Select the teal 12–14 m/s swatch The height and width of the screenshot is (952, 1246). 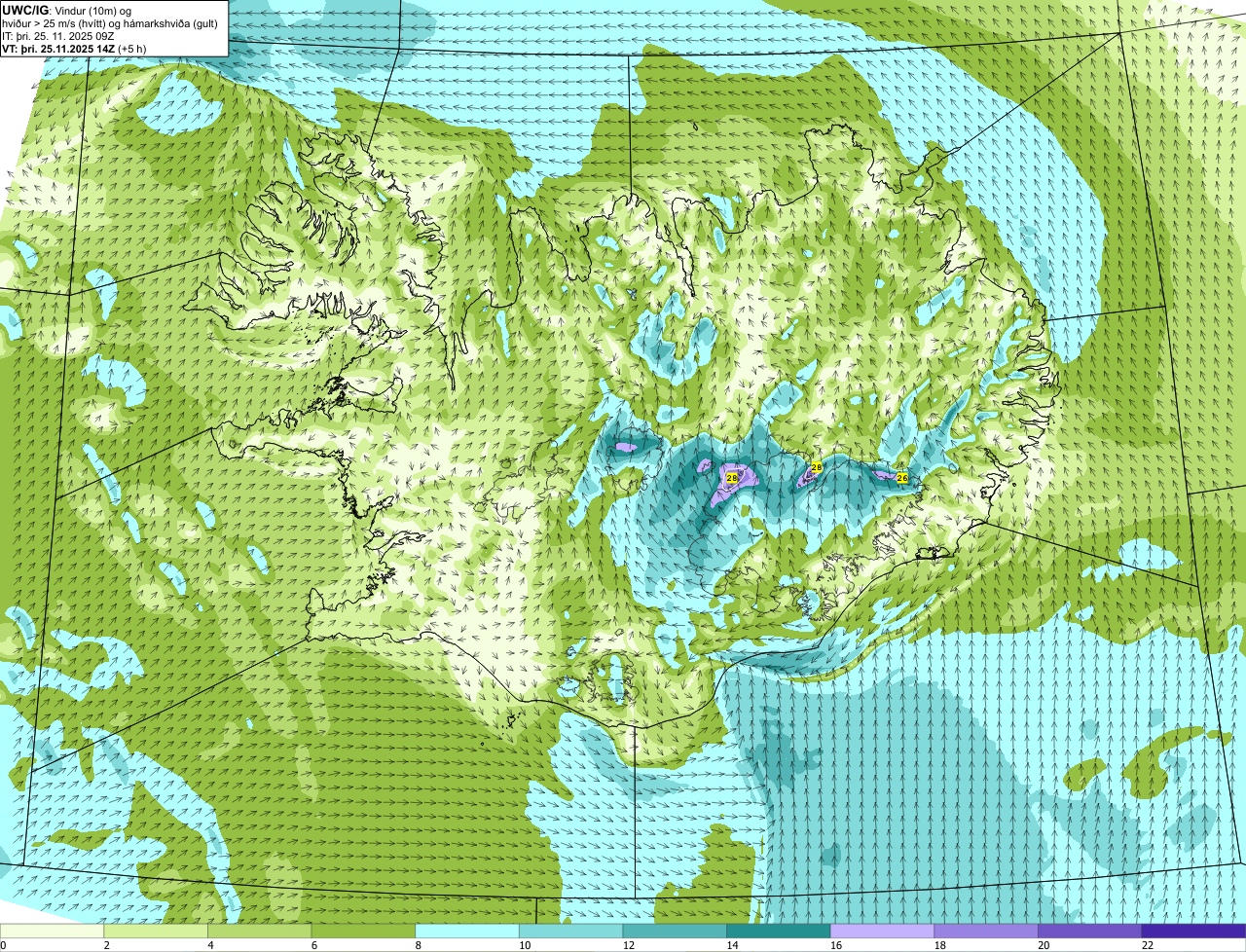[675, 931]
